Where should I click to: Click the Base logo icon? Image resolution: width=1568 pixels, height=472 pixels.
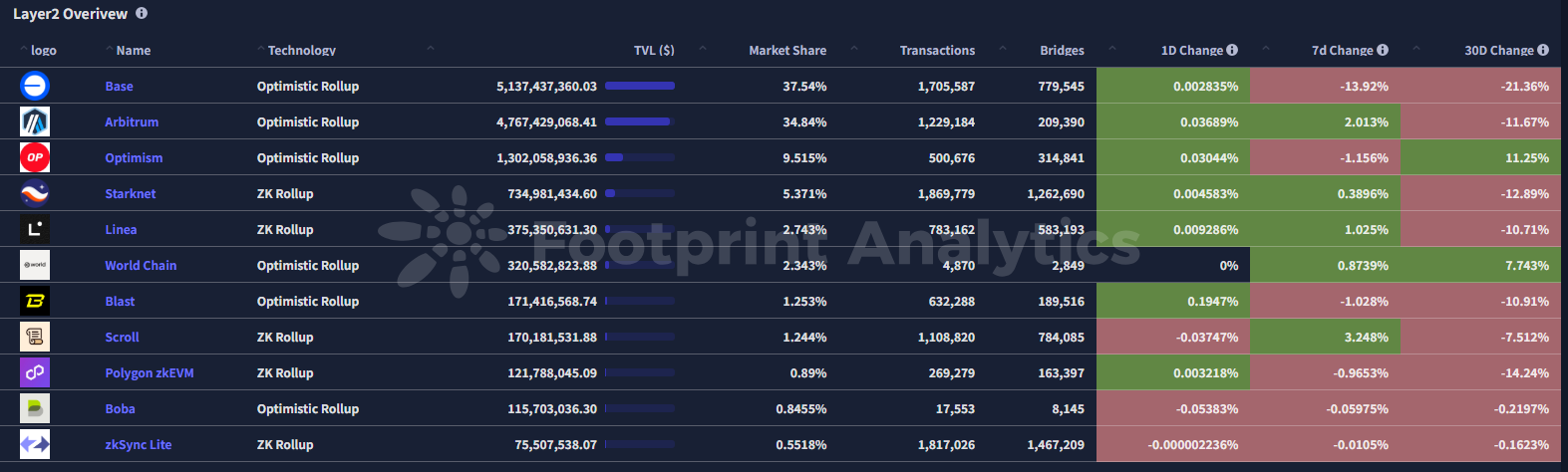pyautogui.click(x=35, y=86)
